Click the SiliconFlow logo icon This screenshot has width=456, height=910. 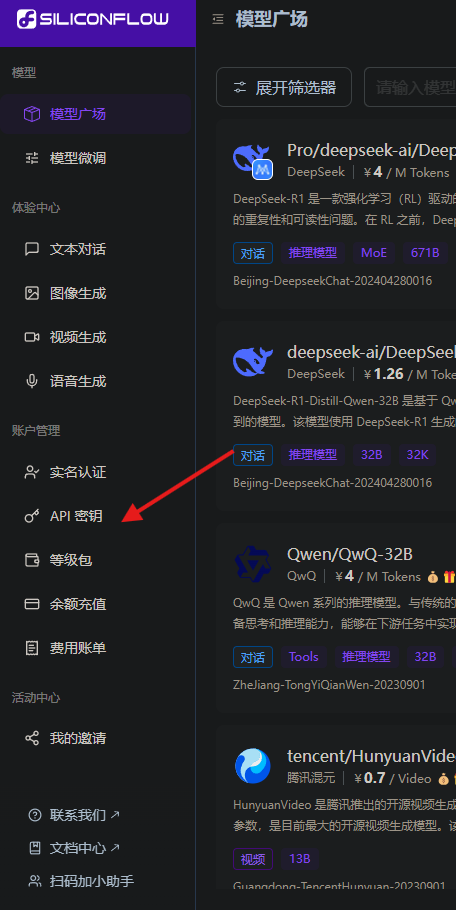[26, 19]
